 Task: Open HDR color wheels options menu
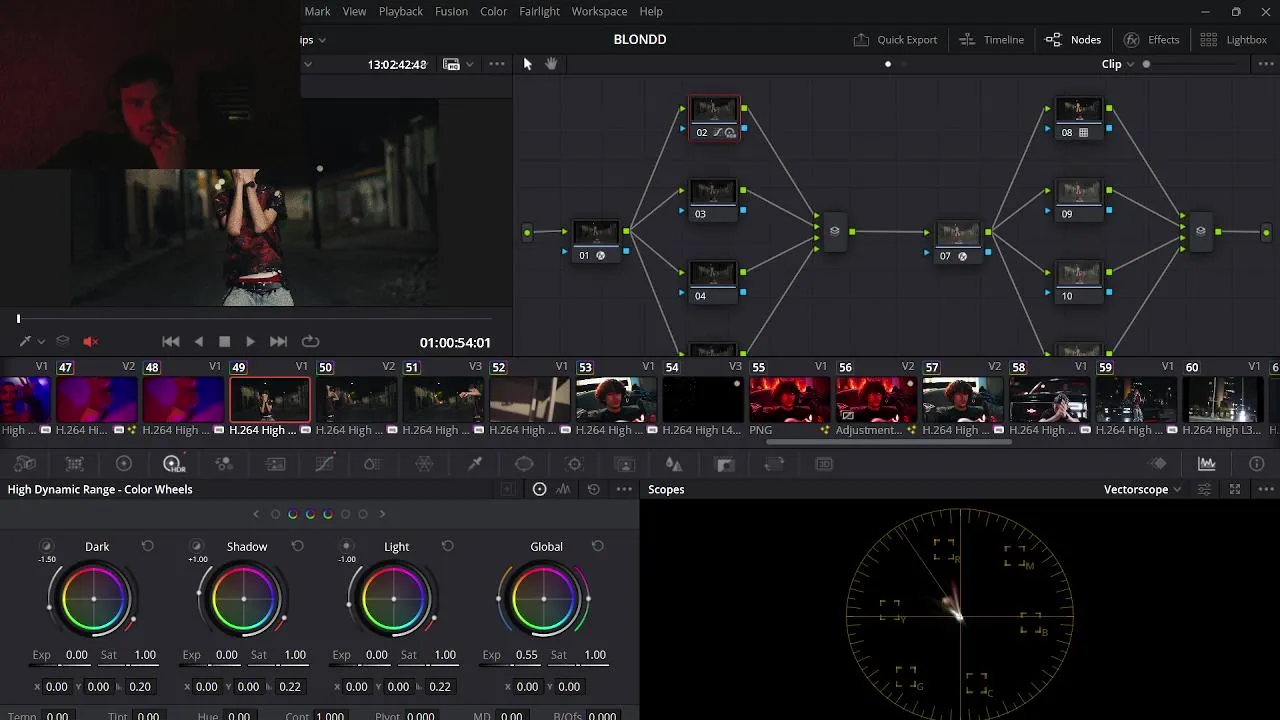[x=624, y=490]
